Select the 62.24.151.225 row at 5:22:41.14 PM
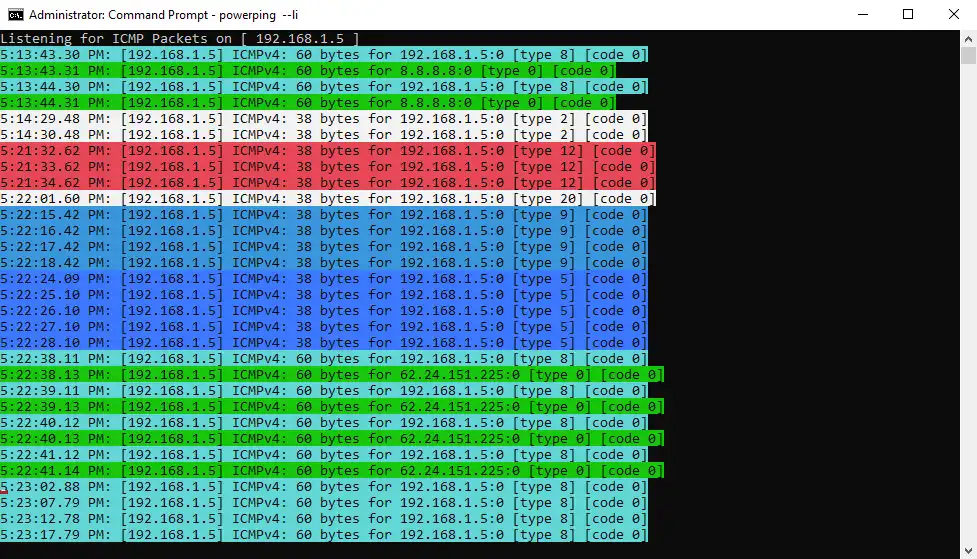This screenshot has height=559, width=977. pos(332,471)
